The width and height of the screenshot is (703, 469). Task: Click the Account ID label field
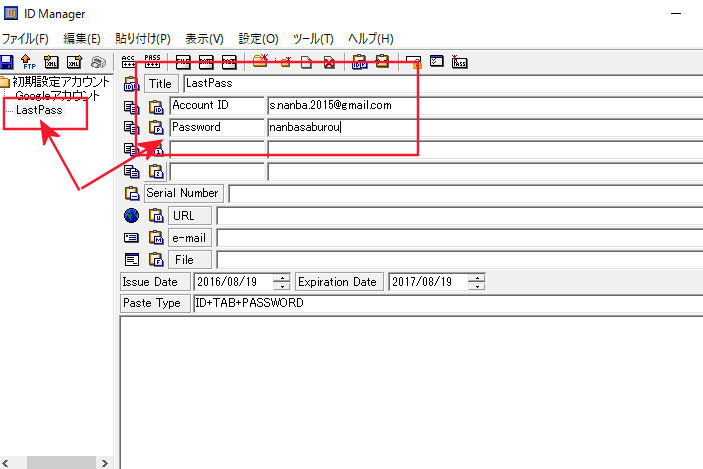coord(217,106)
